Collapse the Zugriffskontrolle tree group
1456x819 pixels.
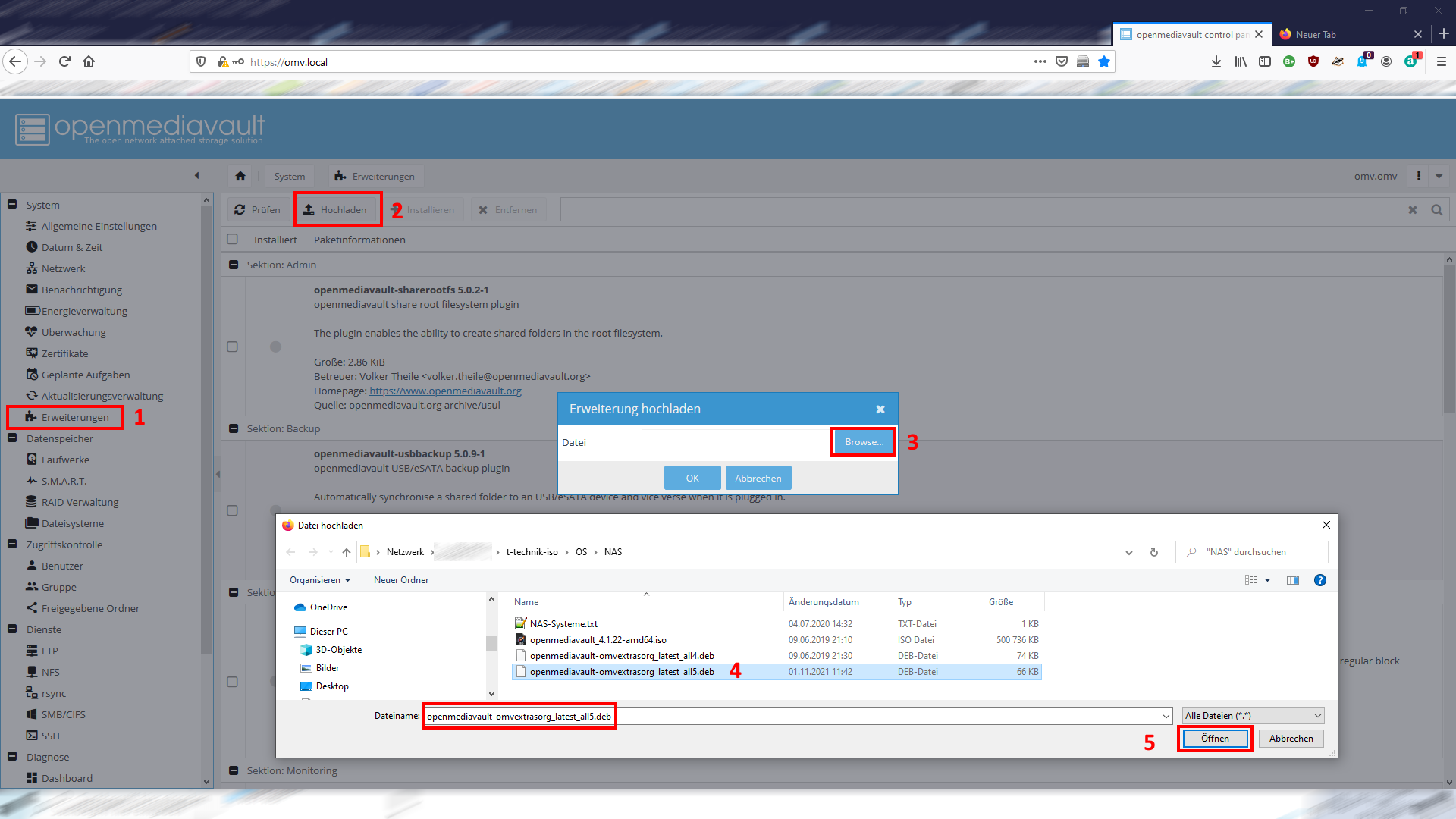coord(12,544)
